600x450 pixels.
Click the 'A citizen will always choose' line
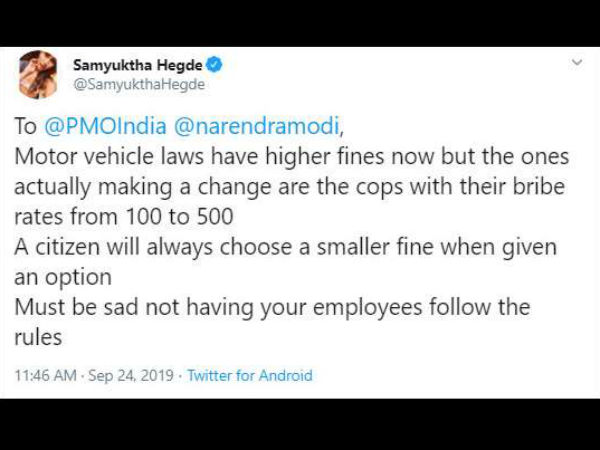click(x=285, y=247)
